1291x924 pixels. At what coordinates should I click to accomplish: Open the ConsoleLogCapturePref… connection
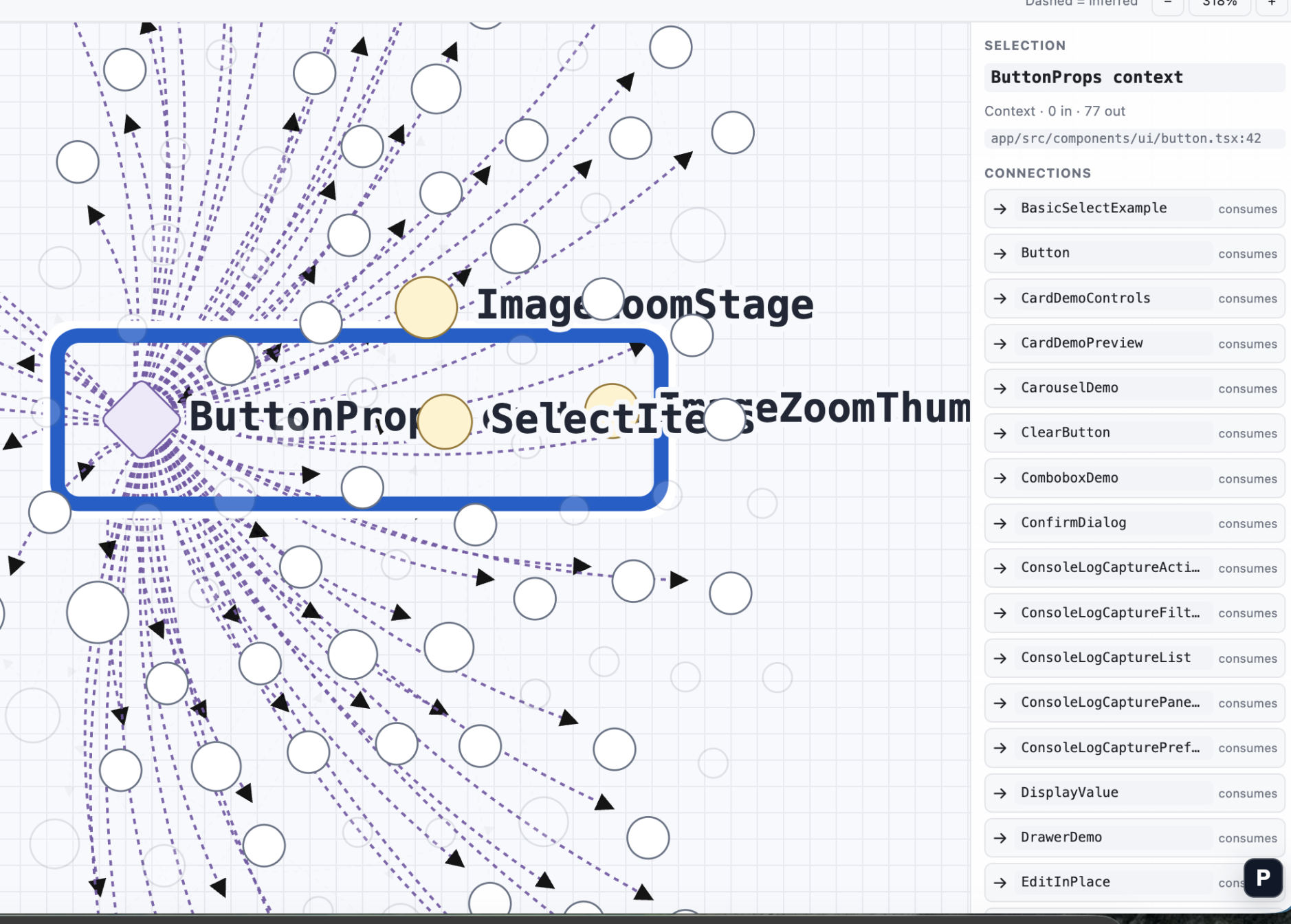[1134, 747]
